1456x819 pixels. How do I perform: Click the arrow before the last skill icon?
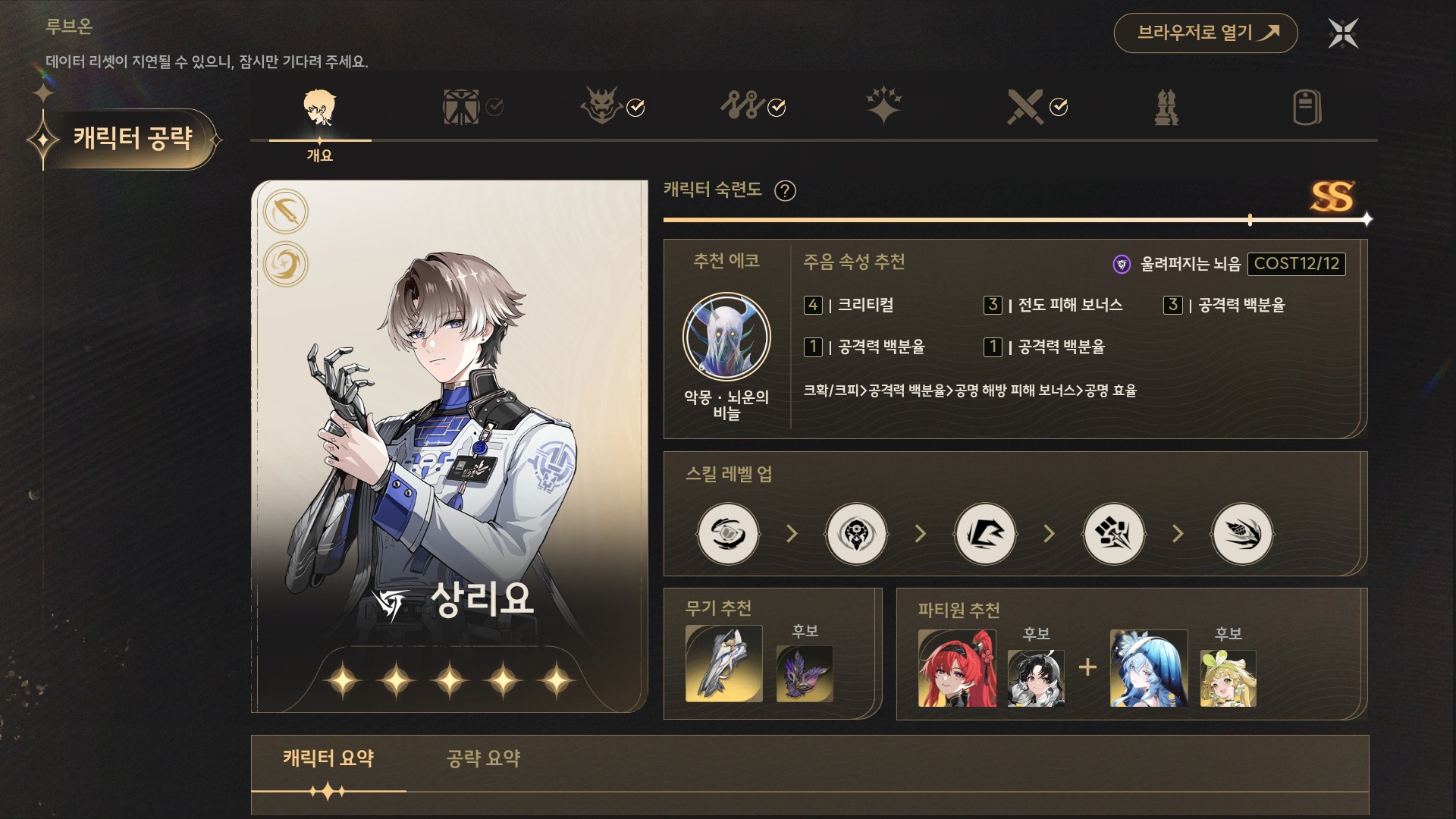click(1178, 534)
